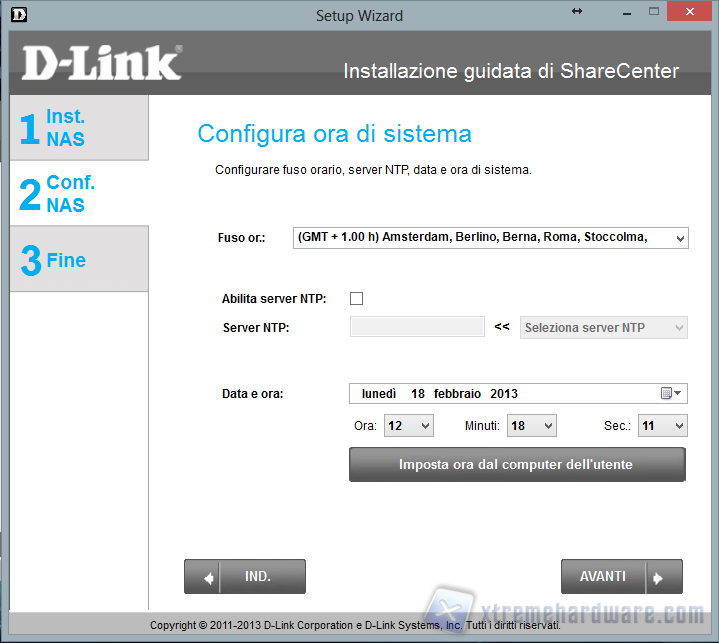Select the month febbraio in date field
Screen dimensions: 719x643
tap(455, 394)
